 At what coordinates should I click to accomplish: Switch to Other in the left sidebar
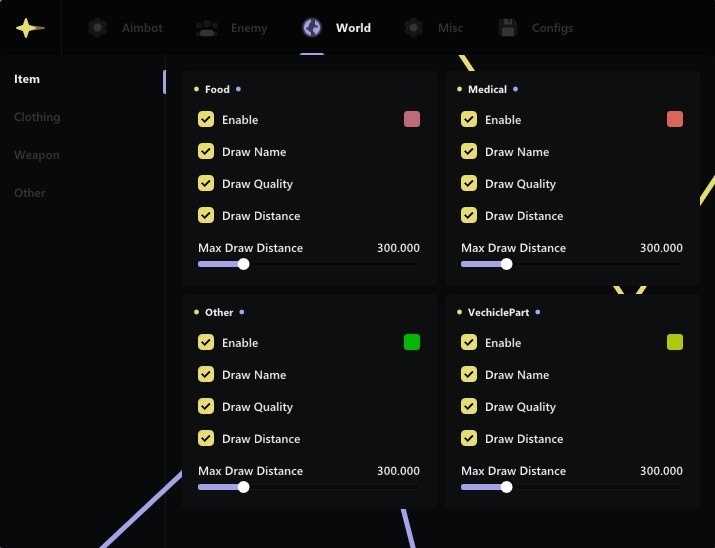(x=30, y=193)
